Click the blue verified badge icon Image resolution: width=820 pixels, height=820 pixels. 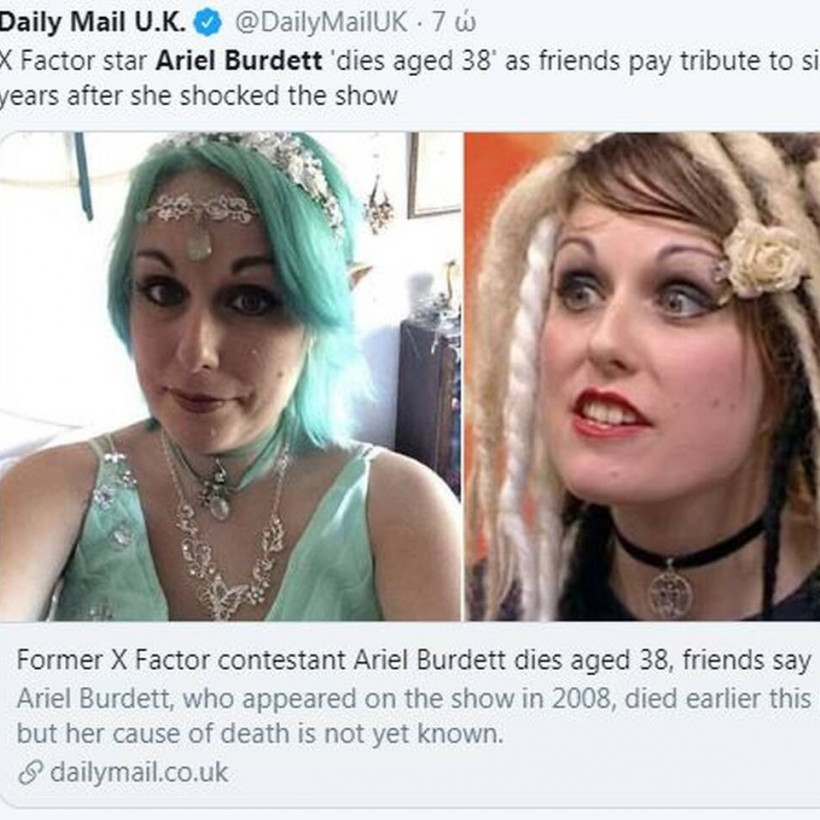point(208,23)
